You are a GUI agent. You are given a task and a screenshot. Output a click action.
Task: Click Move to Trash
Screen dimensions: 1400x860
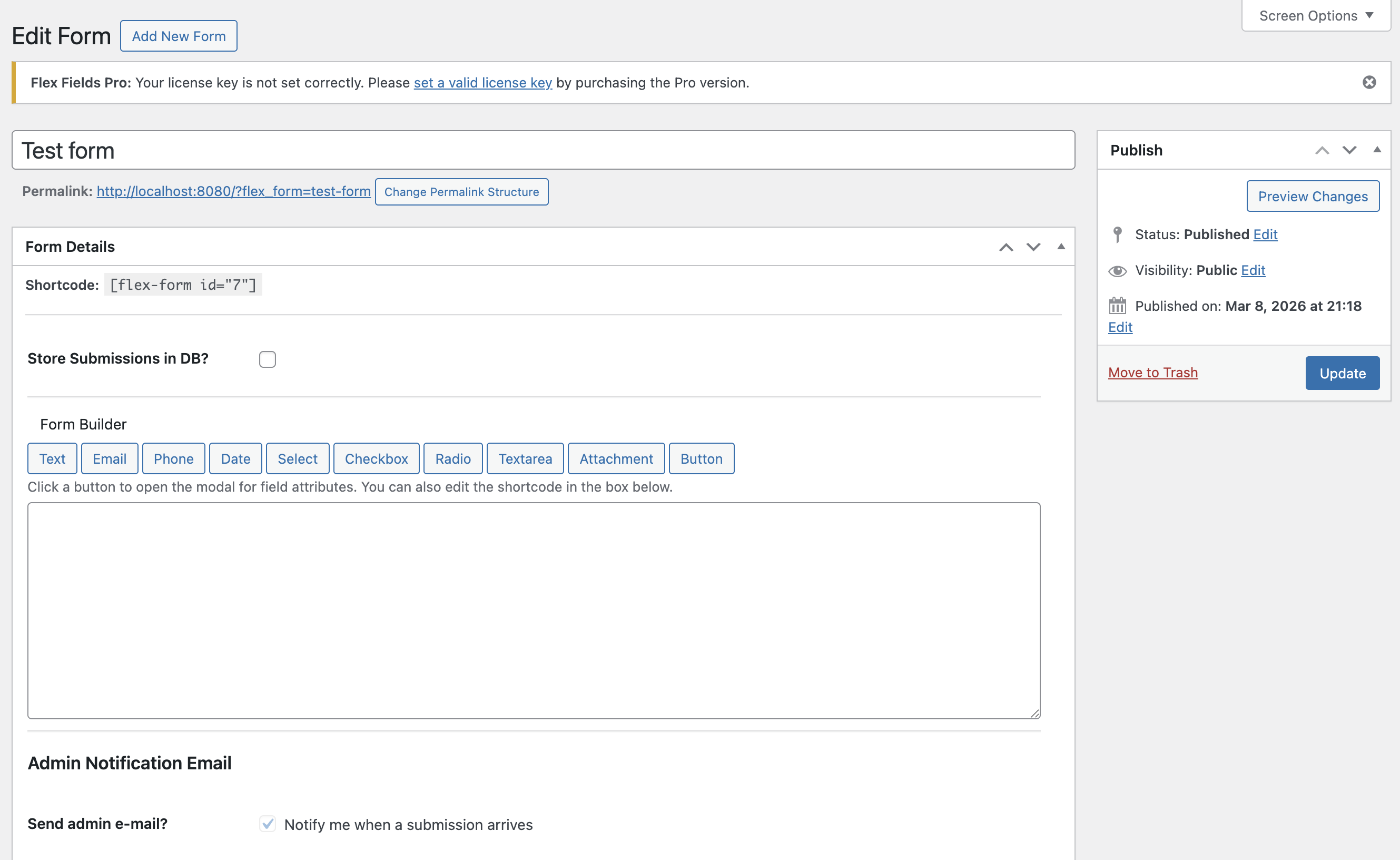1153,373
